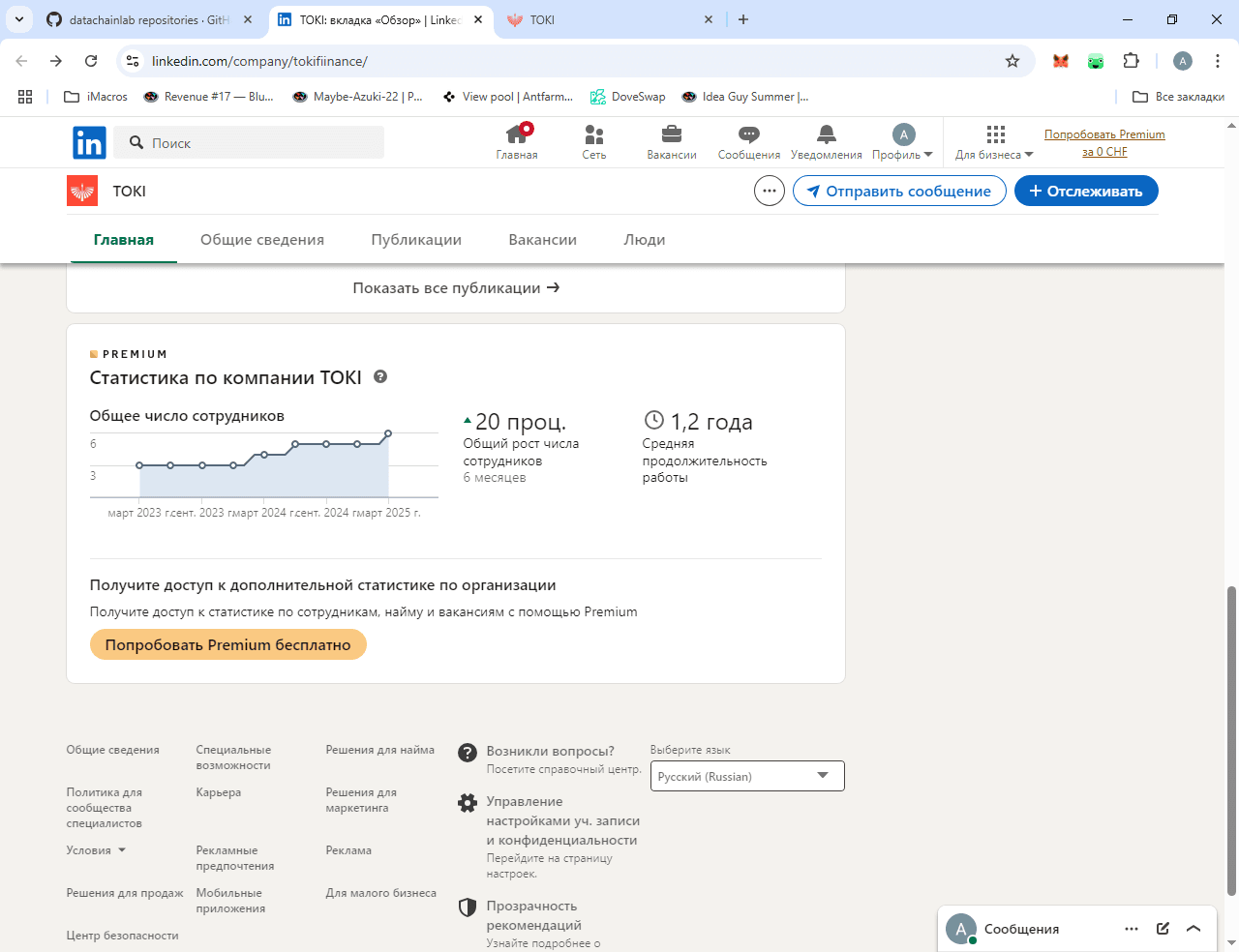Close the LinkedIn TOKI browser tab

click(x=478, y=19)
